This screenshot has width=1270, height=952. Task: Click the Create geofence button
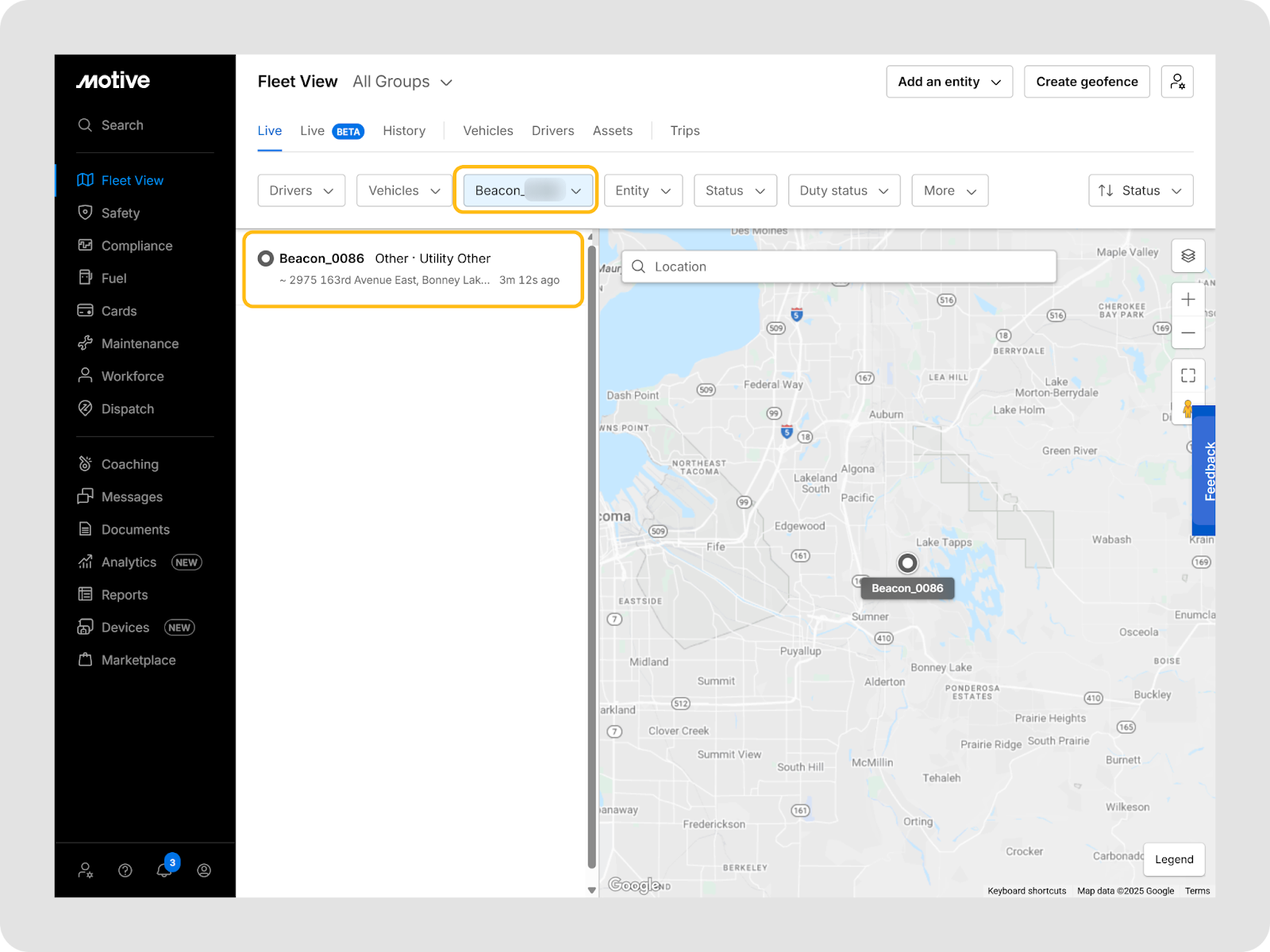pos(1086,82)
